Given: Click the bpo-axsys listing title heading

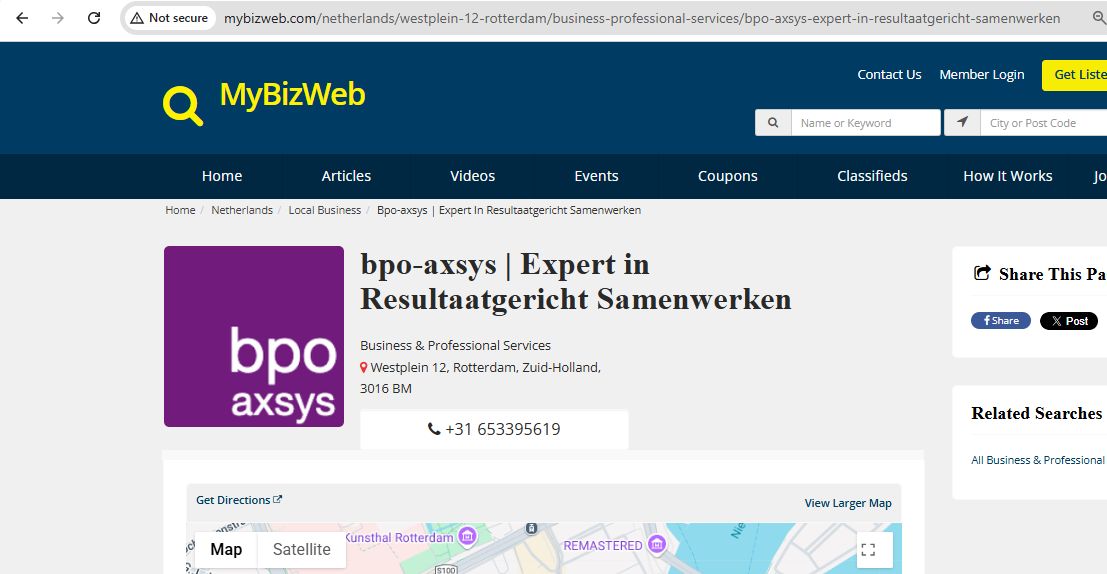Looking at the screenshot, I should (575, 282).
